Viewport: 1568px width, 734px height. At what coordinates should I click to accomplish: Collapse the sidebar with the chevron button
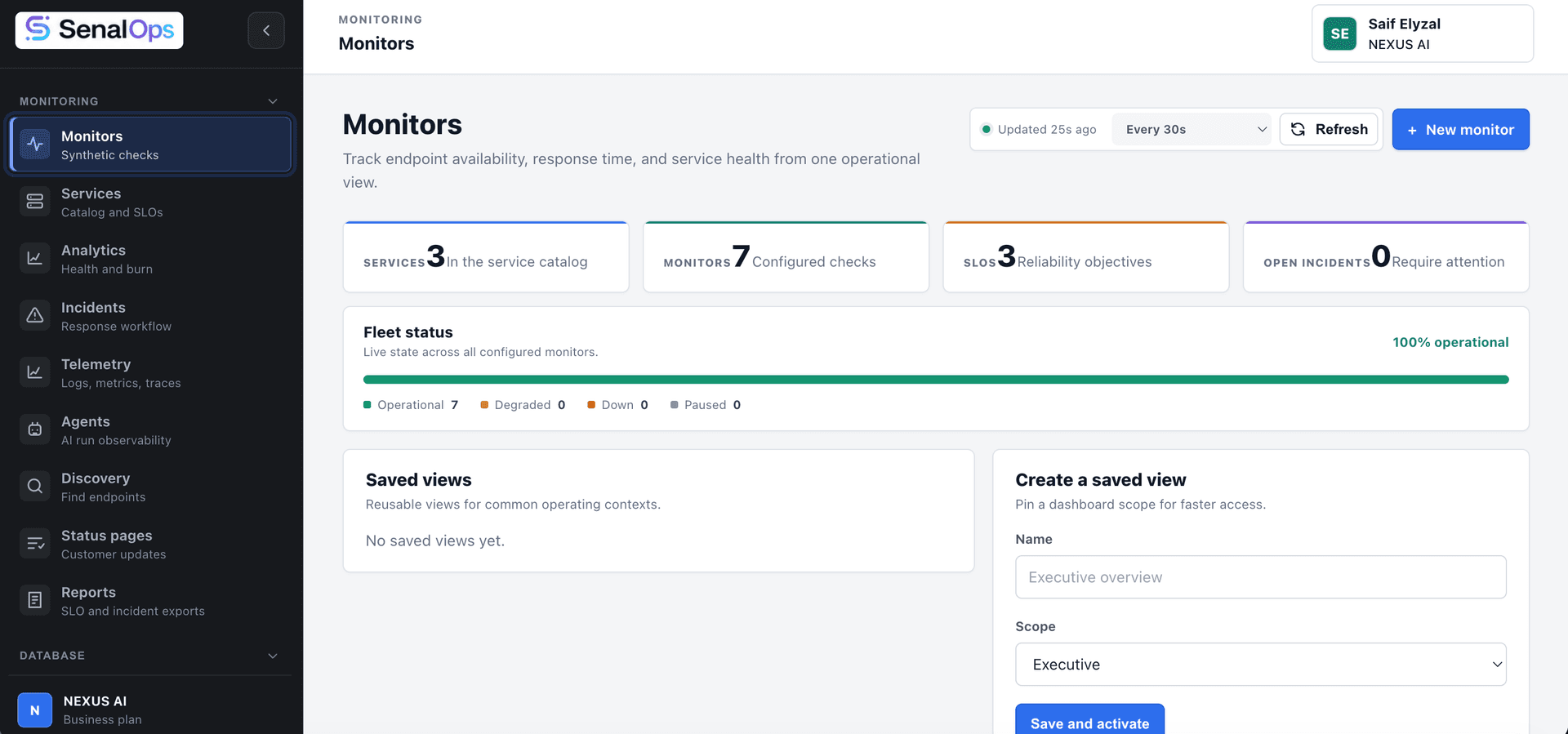click(266, 30)
